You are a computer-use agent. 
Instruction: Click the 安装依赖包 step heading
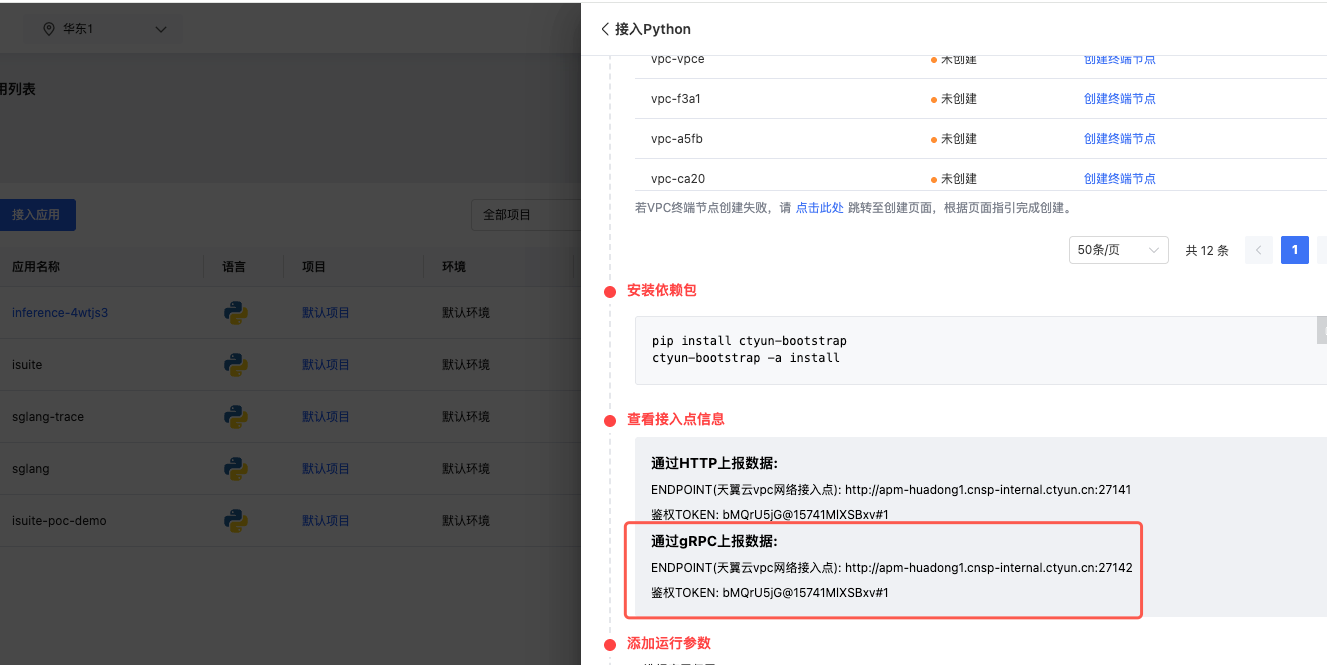pos(662,290)
